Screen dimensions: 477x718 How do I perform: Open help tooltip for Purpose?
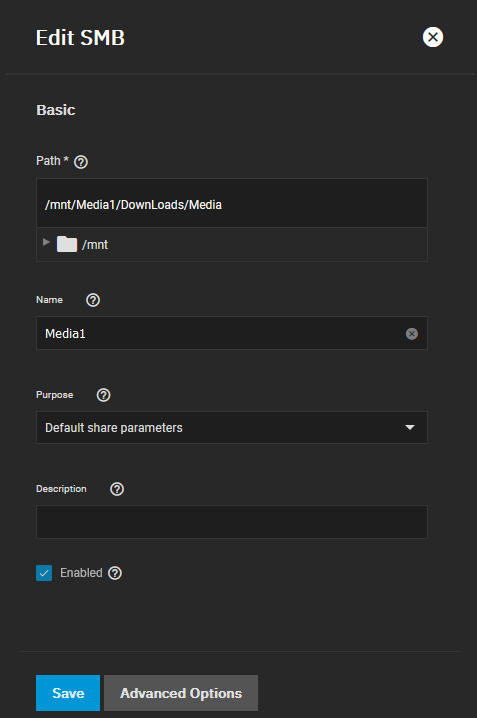pyautogui.click(x=103, y=395)
